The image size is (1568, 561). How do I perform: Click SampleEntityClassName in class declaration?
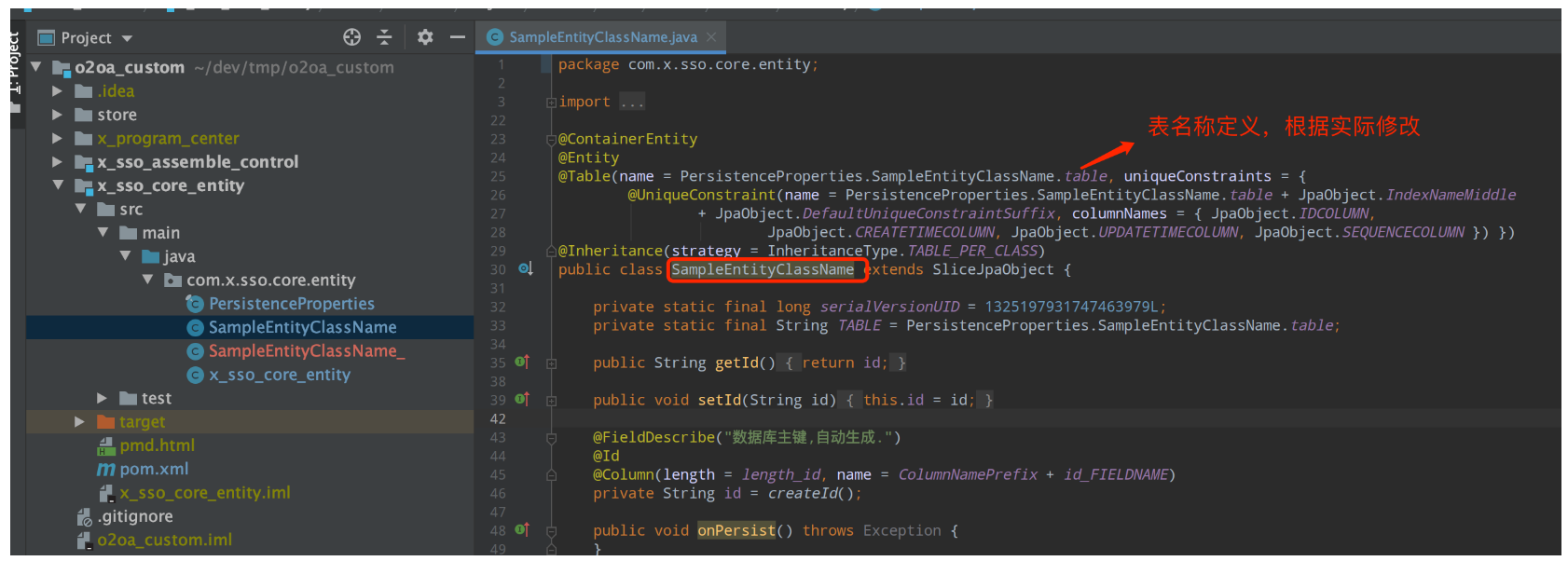coord(763,269)
